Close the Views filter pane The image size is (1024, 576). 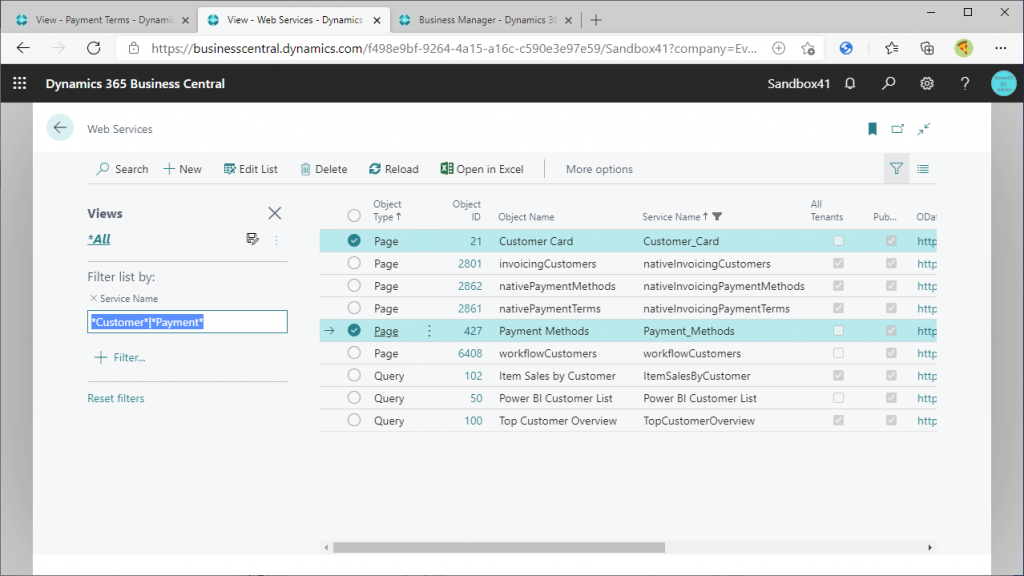pyautogui.click(x=275, y=213)
